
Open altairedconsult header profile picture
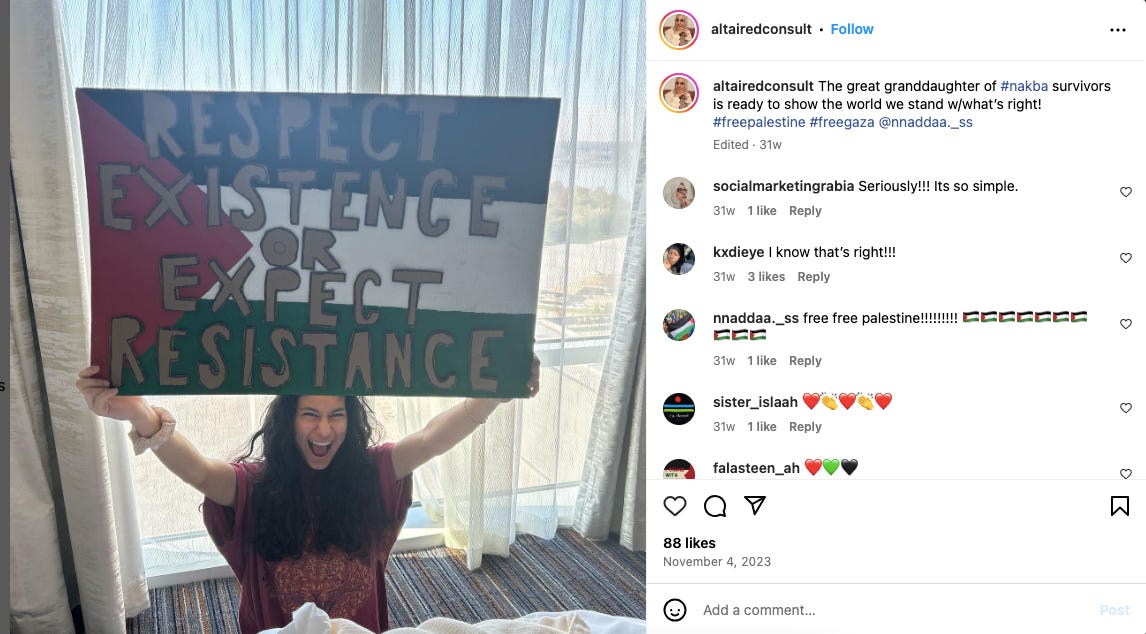(x=679, y=30)
